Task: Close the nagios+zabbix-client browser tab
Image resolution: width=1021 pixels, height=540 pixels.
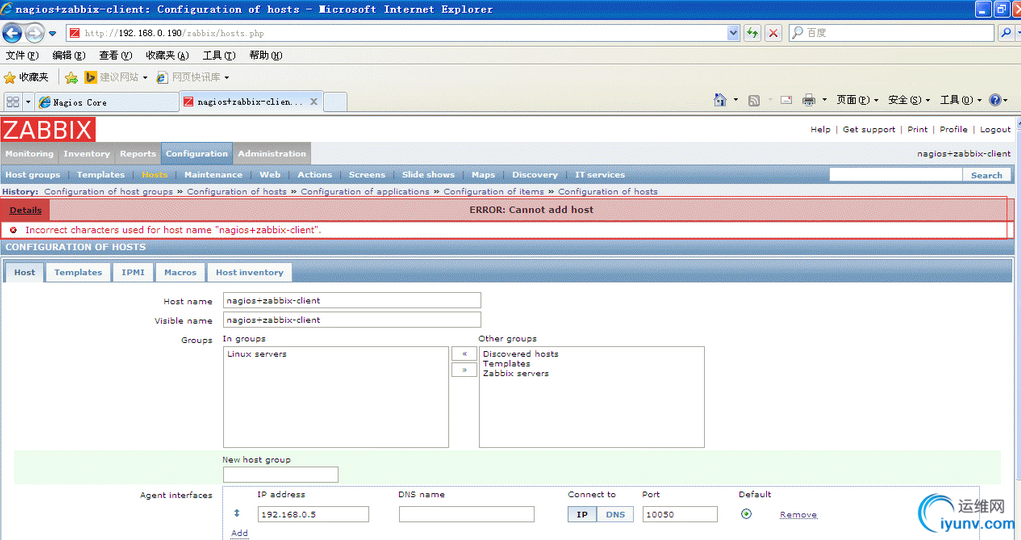Action: [314, 102]
